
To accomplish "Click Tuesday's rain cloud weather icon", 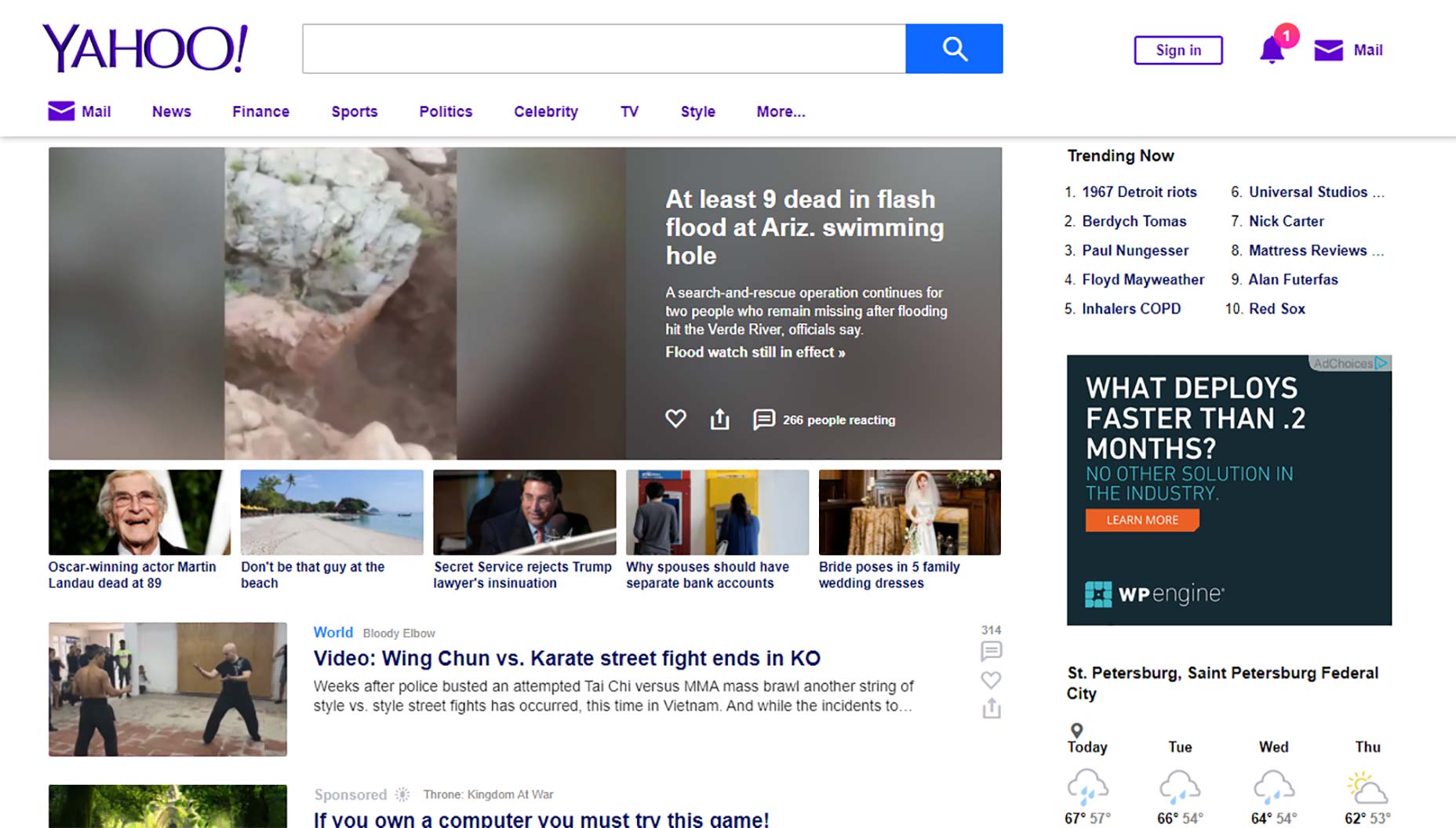I will coord(1180,786).
